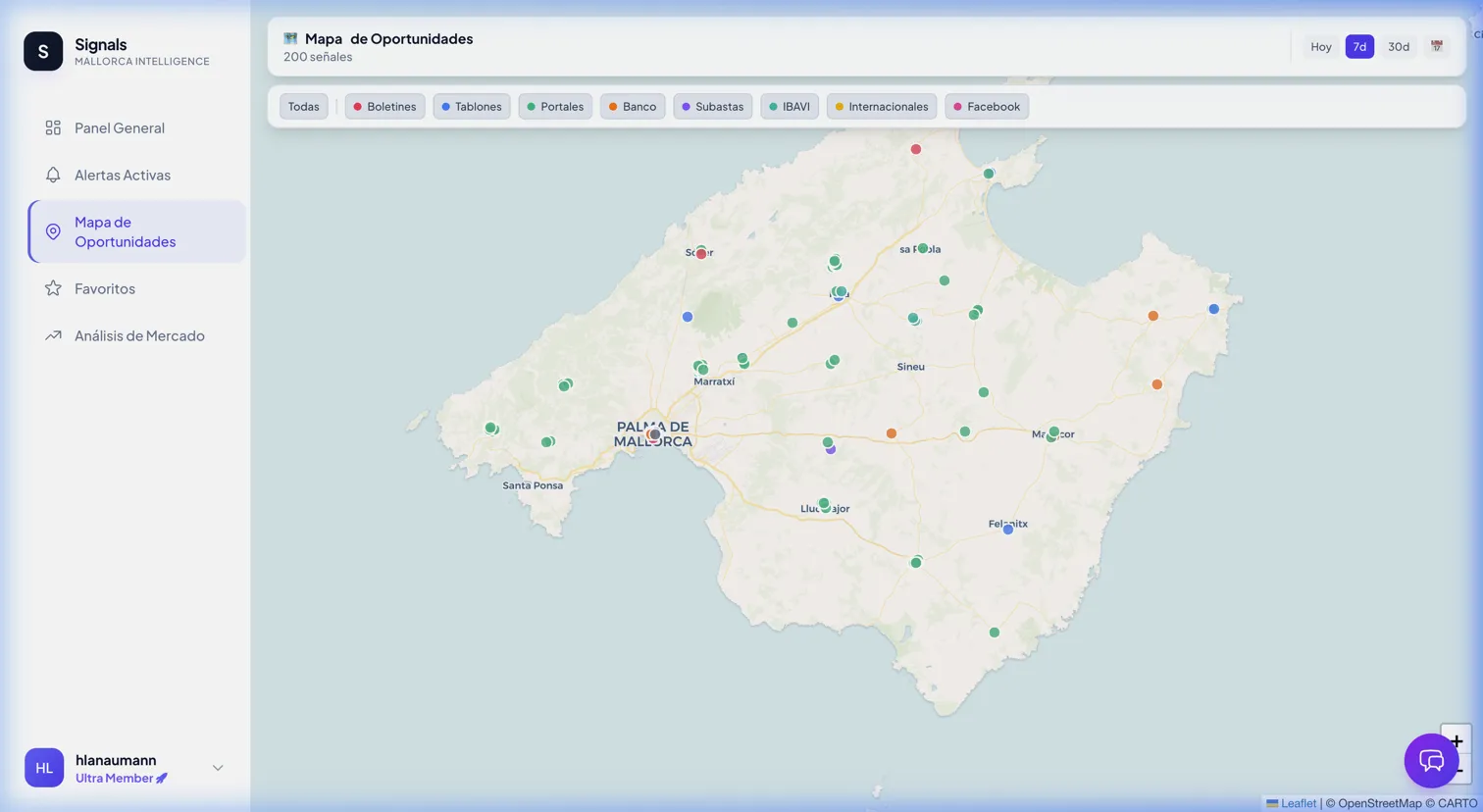Toggle the Facebook source filter
Image resolution: width=1483 pixels, height=812 pixels.
coord(987,106)
